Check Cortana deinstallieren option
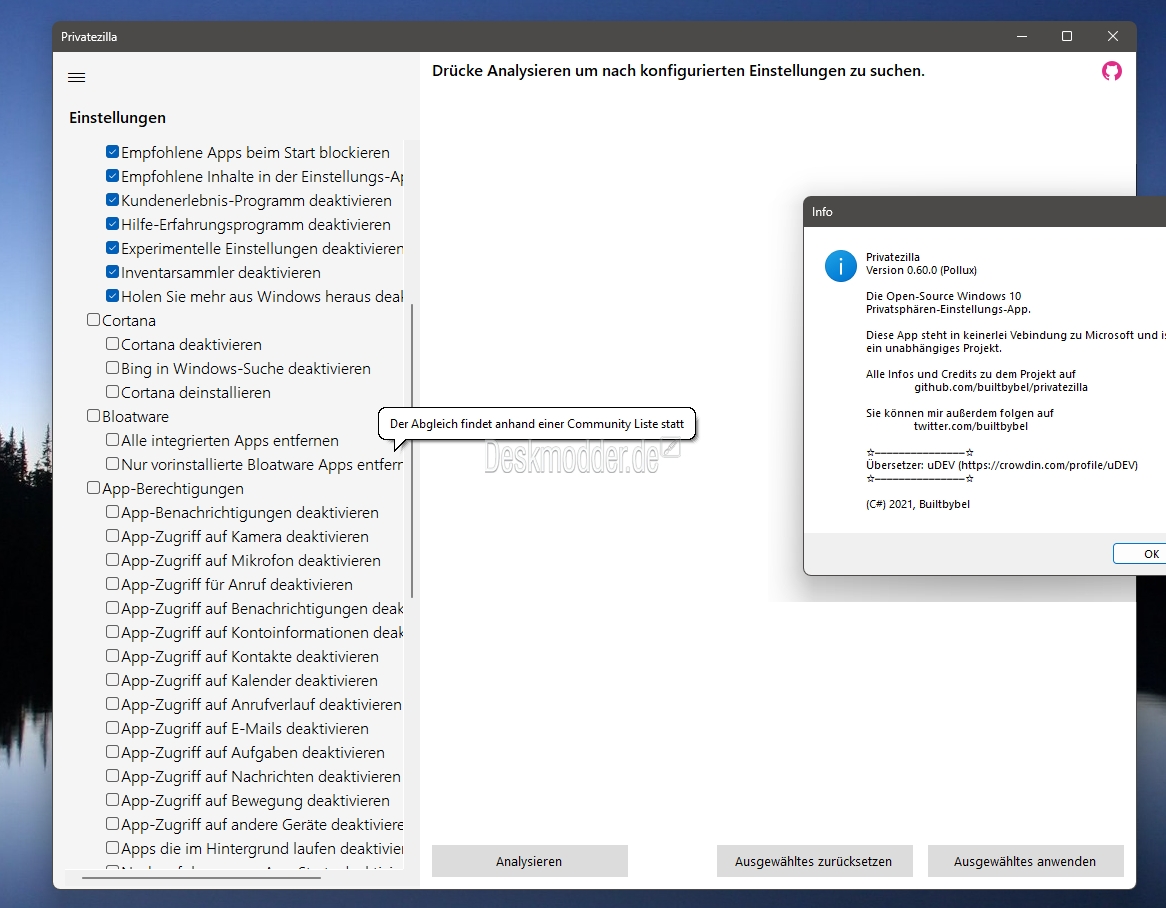This screenshot has width=1166, height=908. click(x=112, y=392)
